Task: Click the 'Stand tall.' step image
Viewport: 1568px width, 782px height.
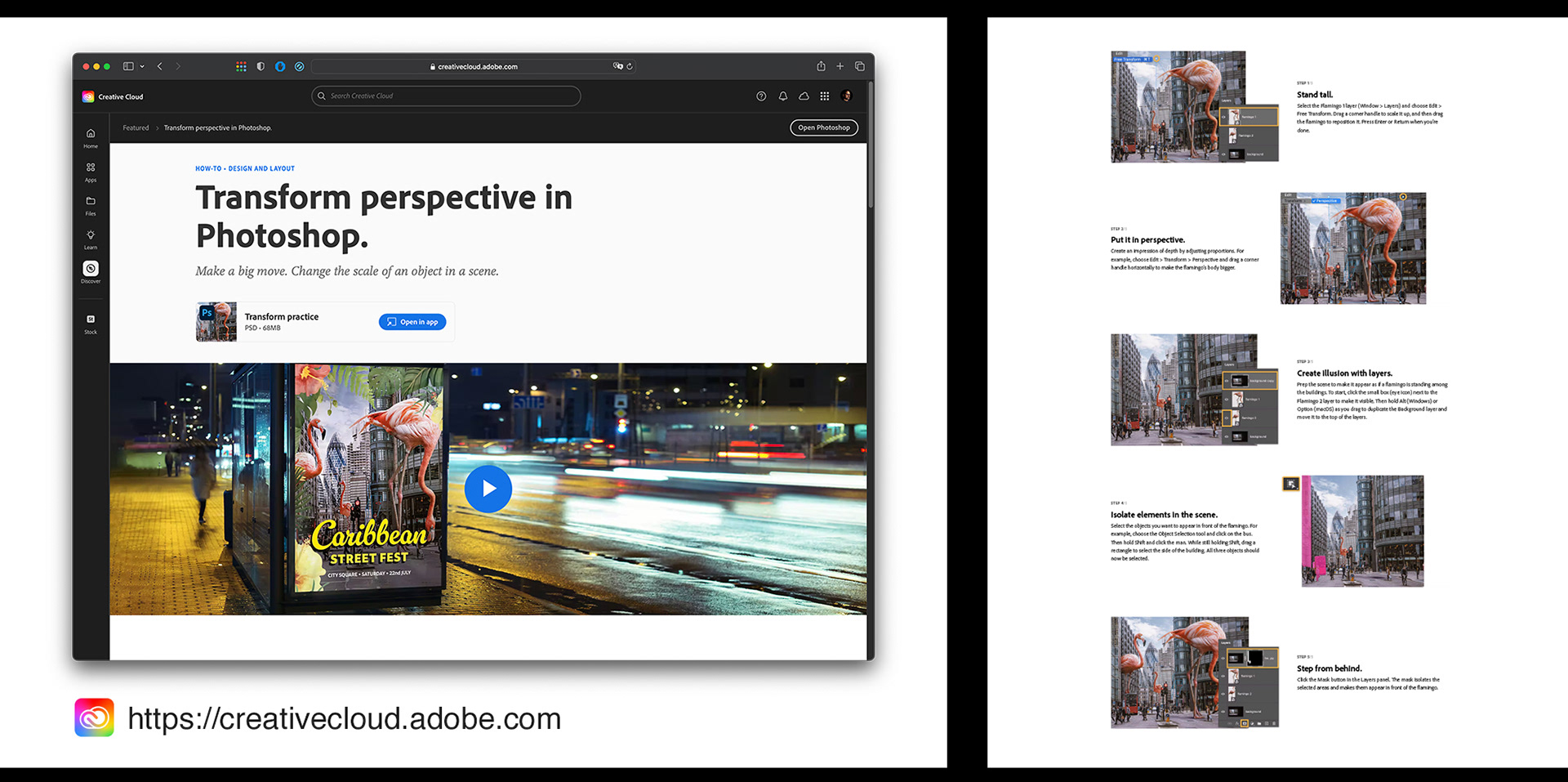Action: 1194,107
